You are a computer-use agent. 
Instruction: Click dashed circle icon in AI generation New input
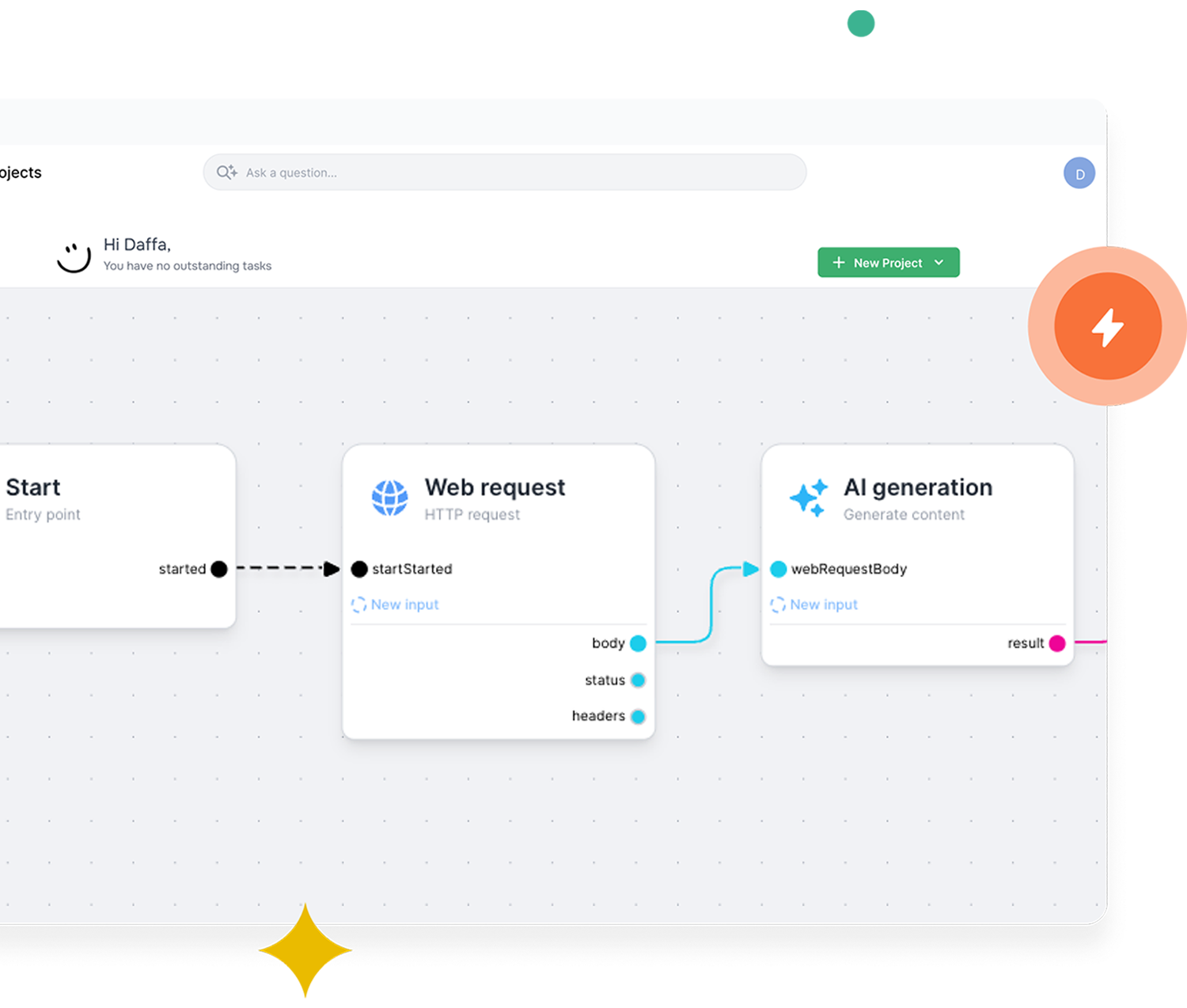point(778,604)
